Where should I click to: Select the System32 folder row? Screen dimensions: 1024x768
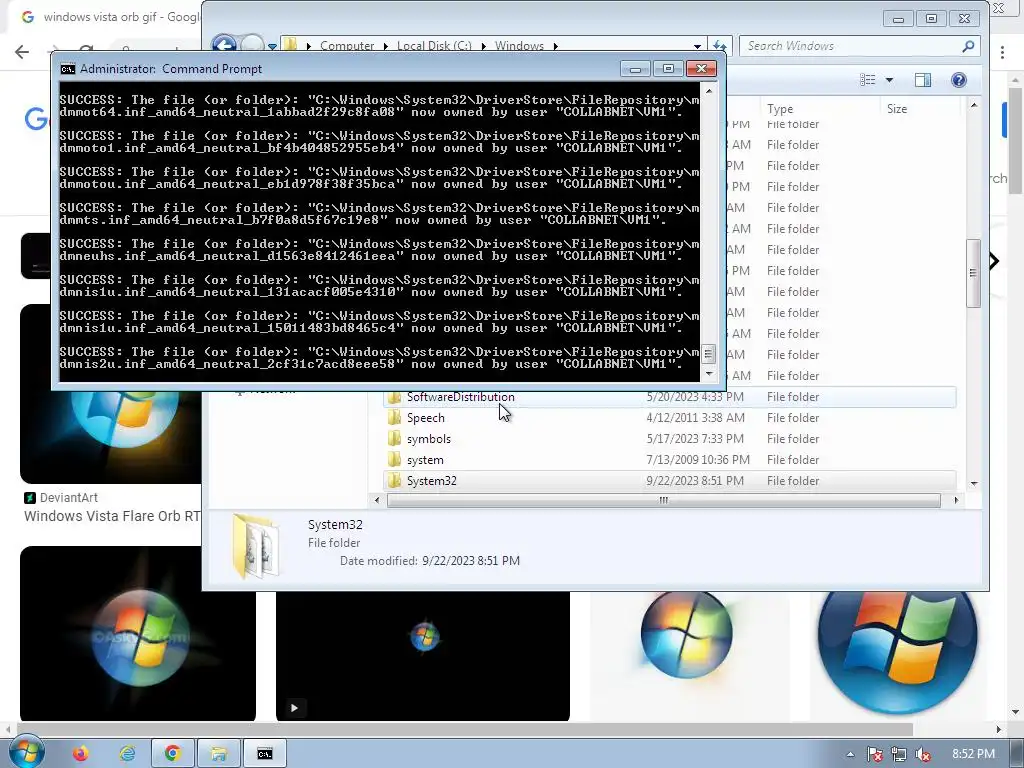pyautogui.click(x=670, y=480)
